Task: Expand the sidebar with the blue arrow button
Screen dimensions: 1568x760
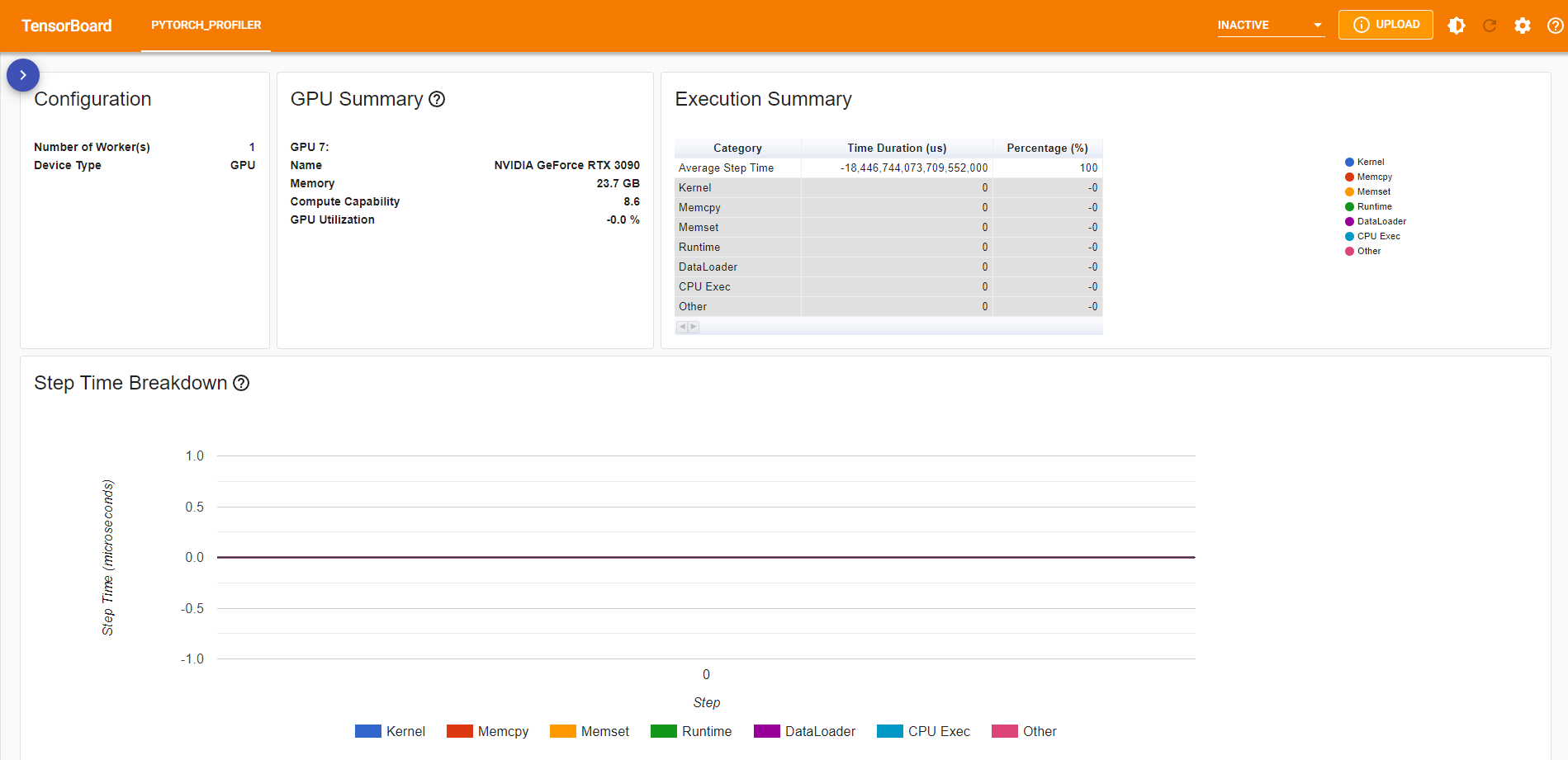Action: click(23, 75)
